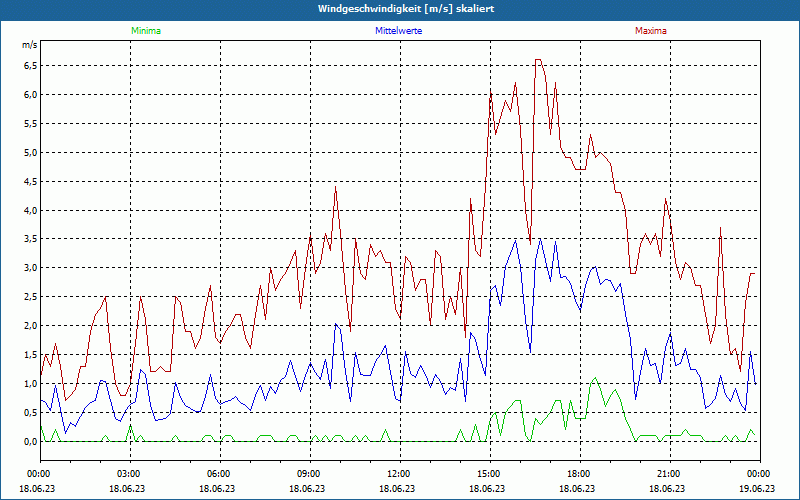Viewport: 800px width, 500px height.
Task: Click the "06:00" time axis label
Action: coord(220,474)
